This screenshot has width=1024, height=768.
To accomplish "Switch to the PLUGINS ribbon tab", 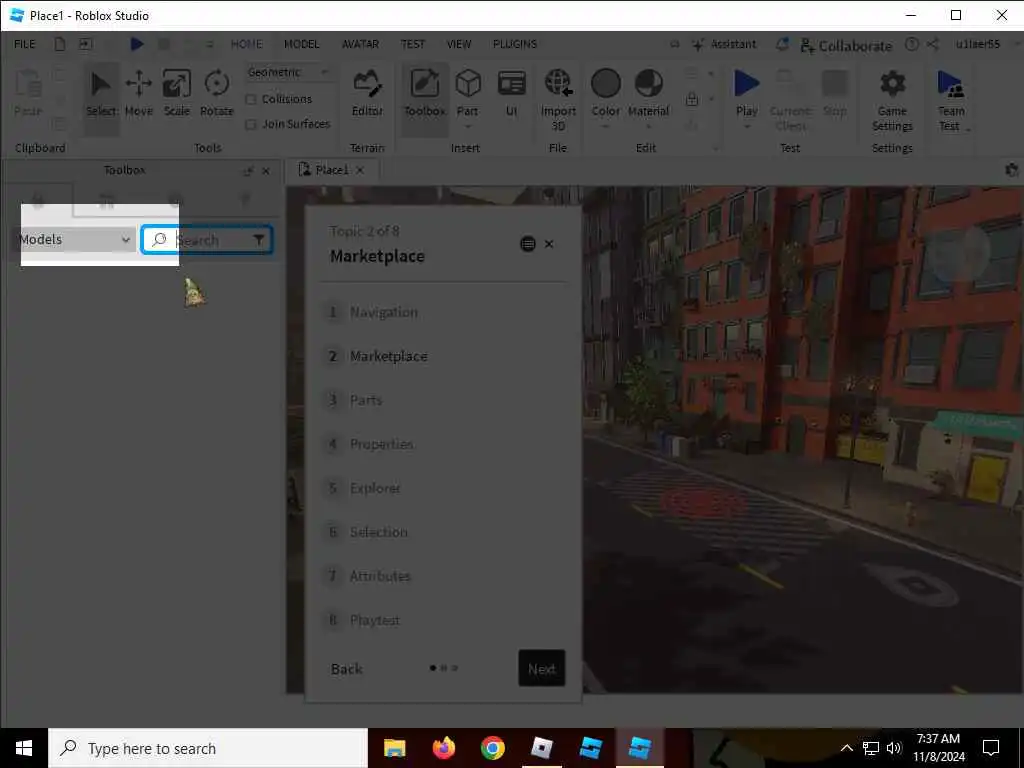I will tap(515, 44).
